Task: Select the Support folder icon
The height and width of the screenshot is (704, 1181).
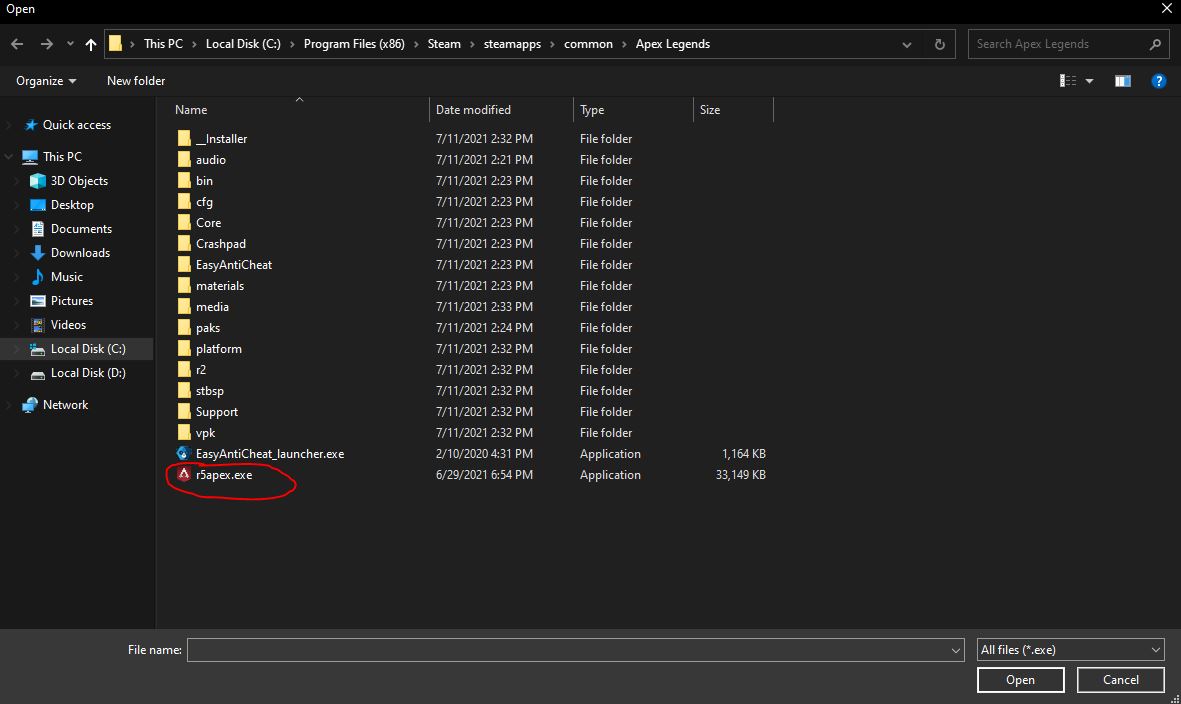Action: click(184, 412)
